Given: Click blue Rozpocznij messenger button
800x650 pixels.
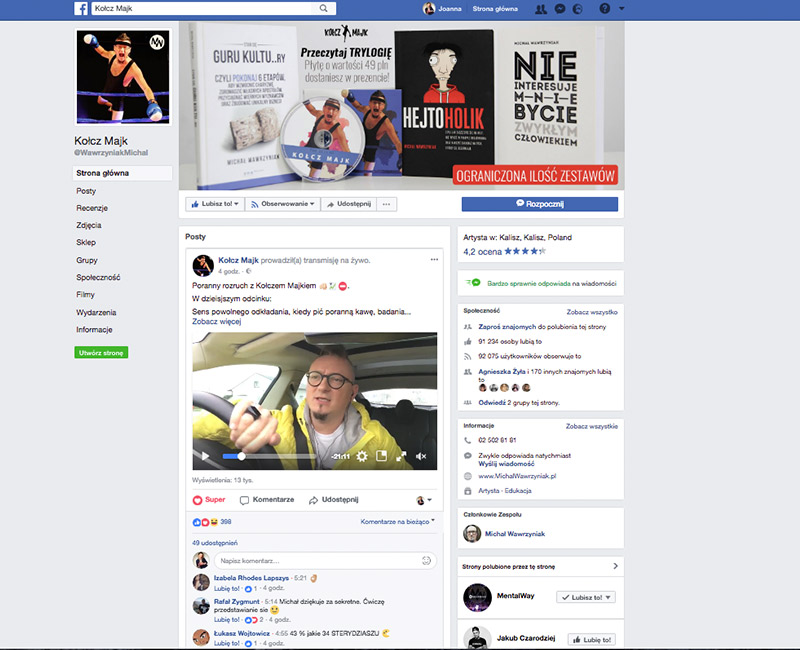Looking at the screenshot, I should [540, 204].
